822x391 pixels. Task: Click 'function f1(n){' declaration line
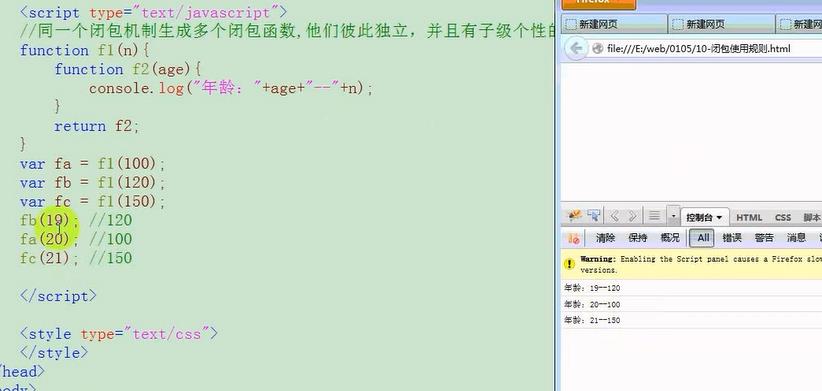[x=85, y=51]
